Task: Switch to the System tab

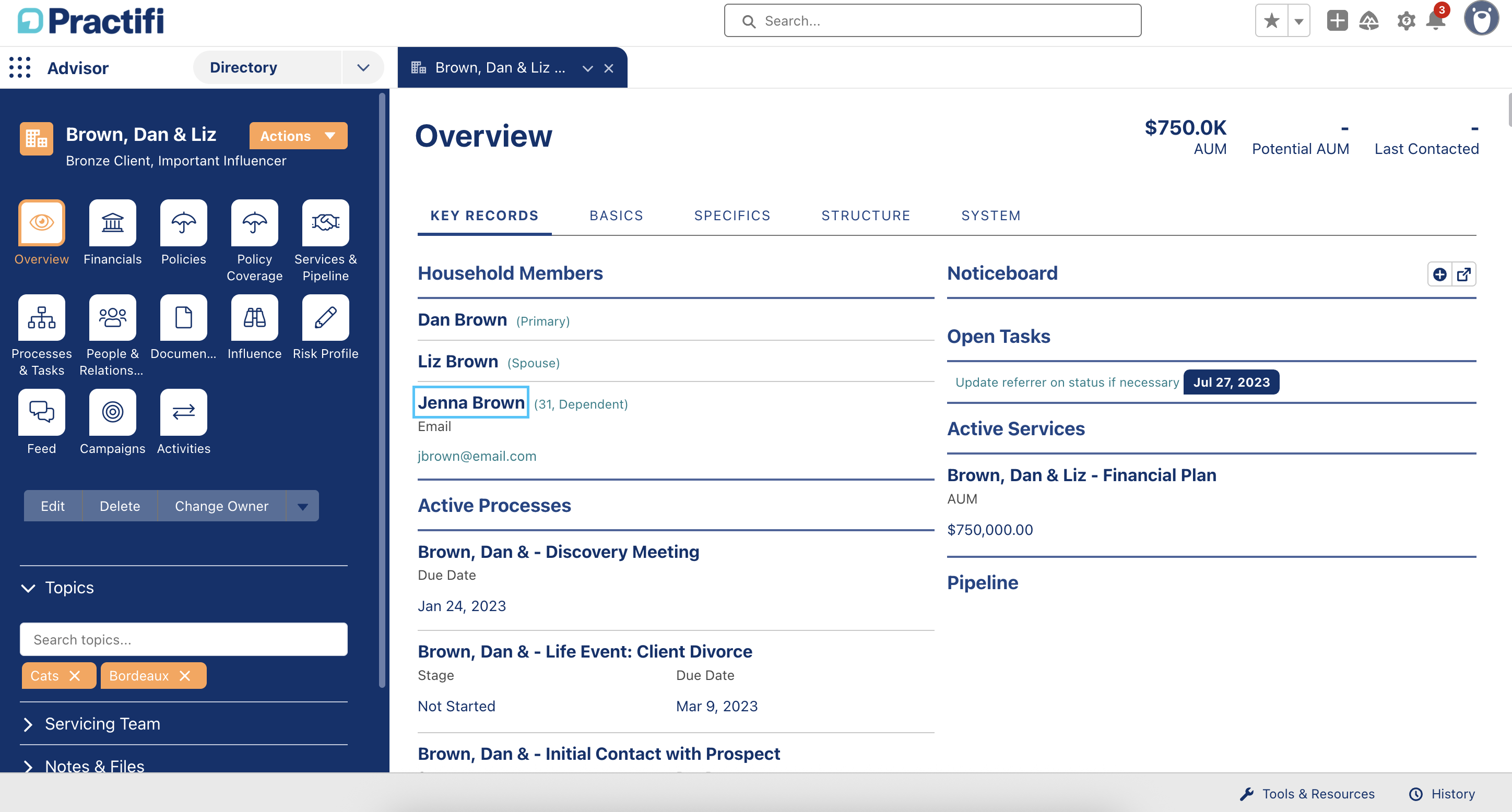Action: coord(991,216)
